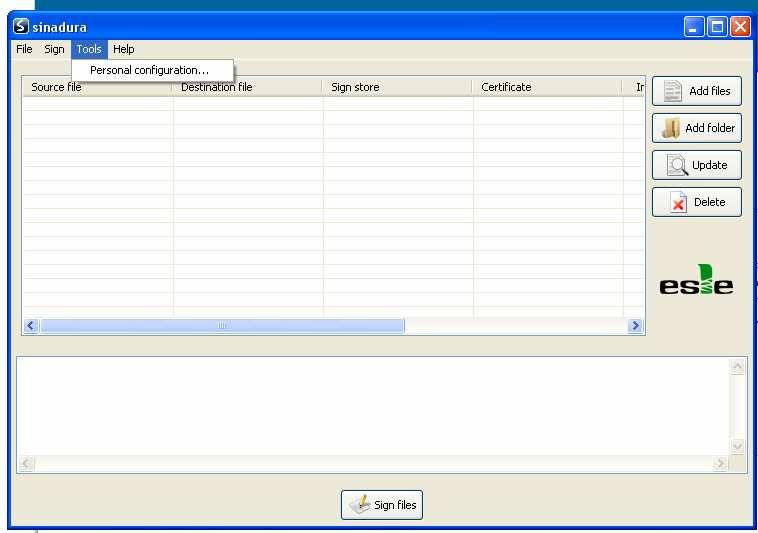Click the Sign store column header
The image size is (758, 533).
point(397,87)
